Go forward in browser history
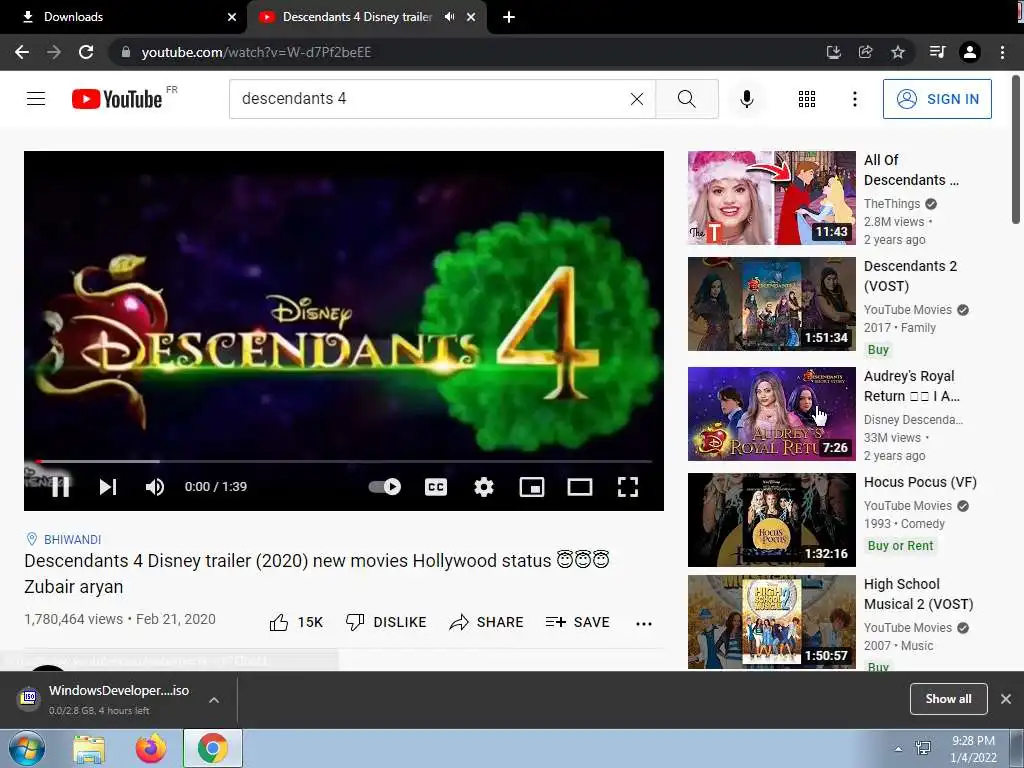This screenshot has height=768, width=1024. [54, 52]
